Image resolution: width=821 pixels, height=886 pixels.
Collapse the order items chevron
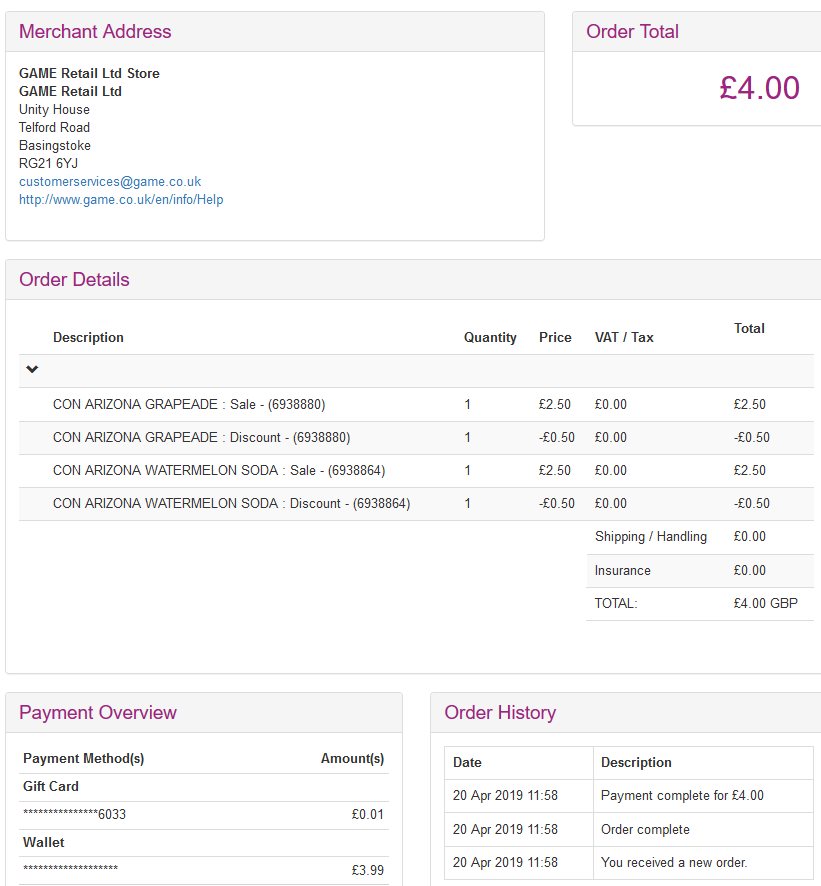point(32,370)
